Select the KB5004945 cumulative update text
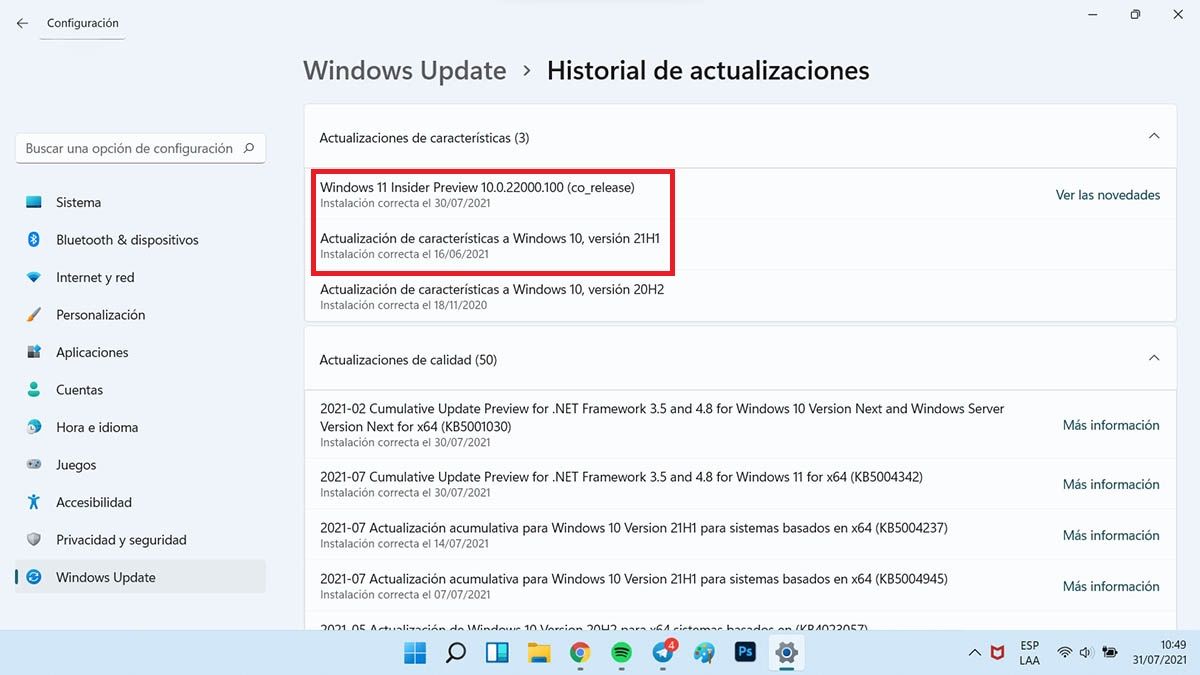1200x675 pixels. tap(634, 578)
